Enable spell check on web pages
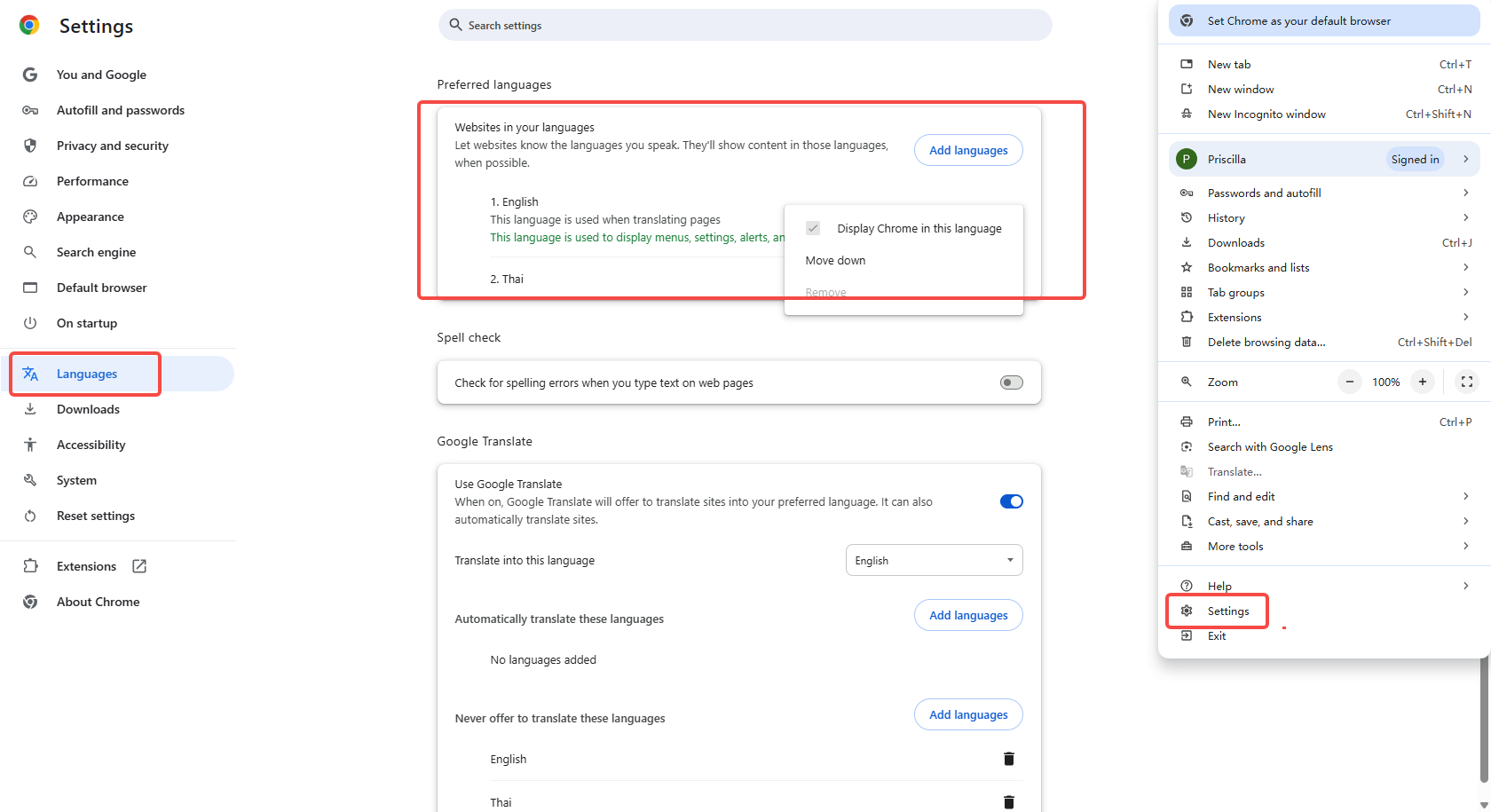Viewport: 1491px width, 812px height. click(1010, 382)
